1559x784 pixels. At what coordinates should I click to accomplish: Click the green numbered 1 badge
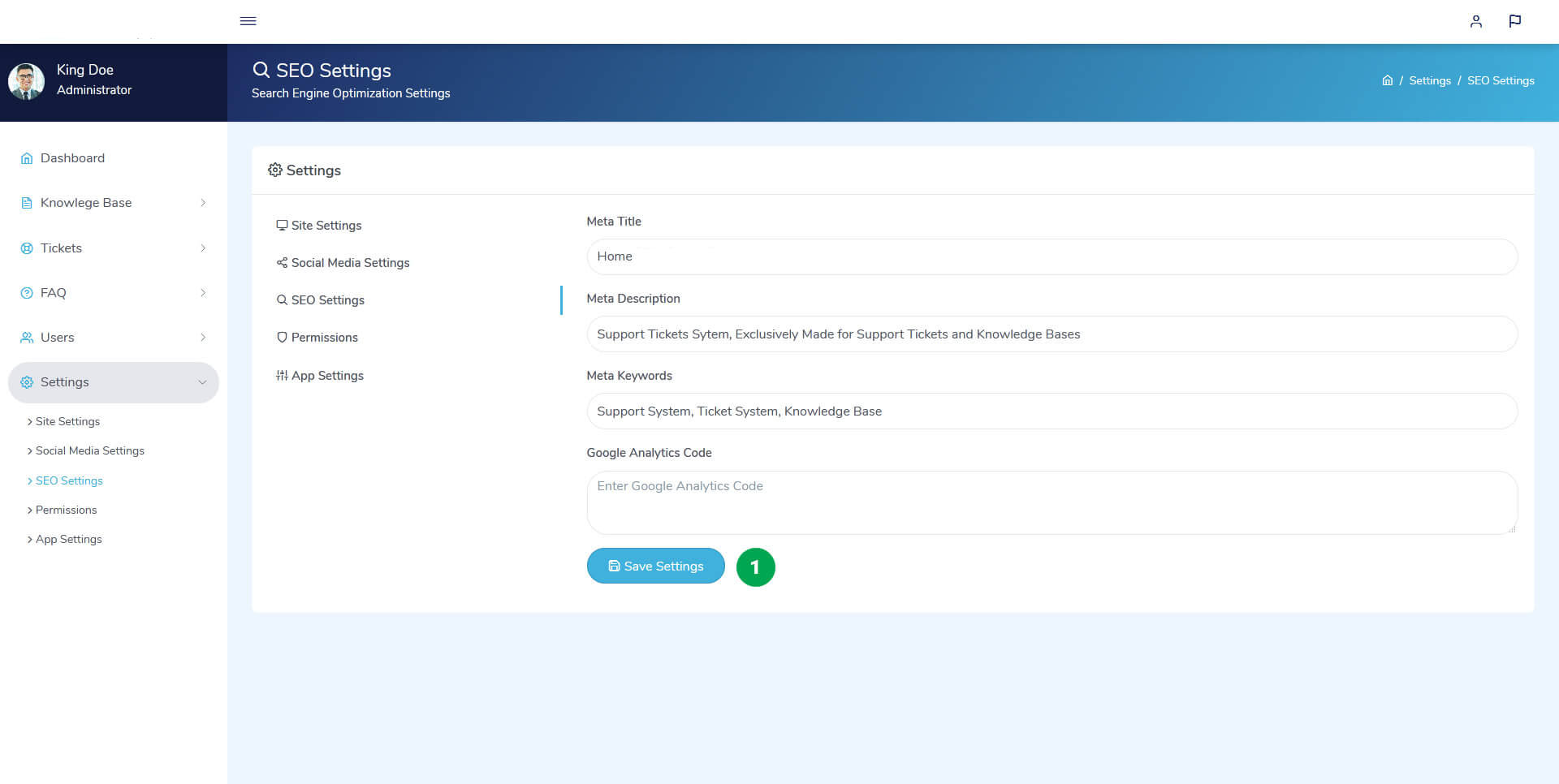(x=755, y=566)
